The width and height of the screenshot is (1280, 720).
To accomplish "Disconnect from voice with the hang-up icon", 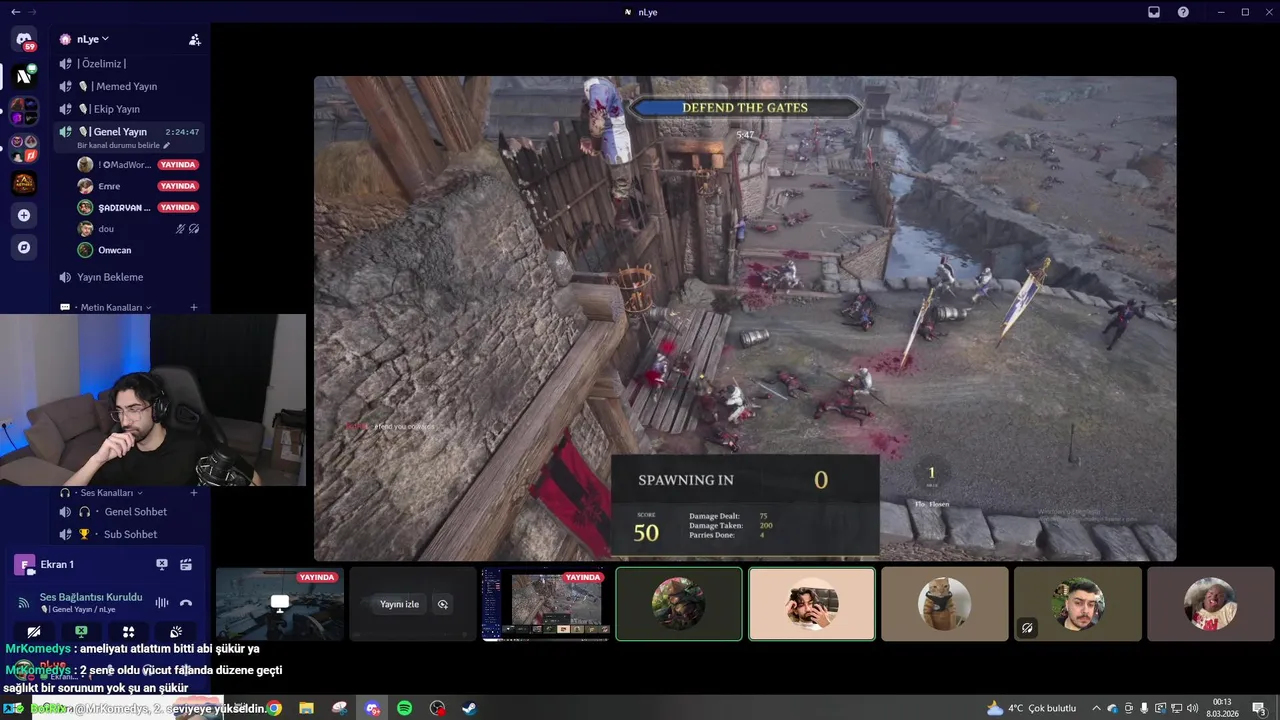I will tap(186, 603).
